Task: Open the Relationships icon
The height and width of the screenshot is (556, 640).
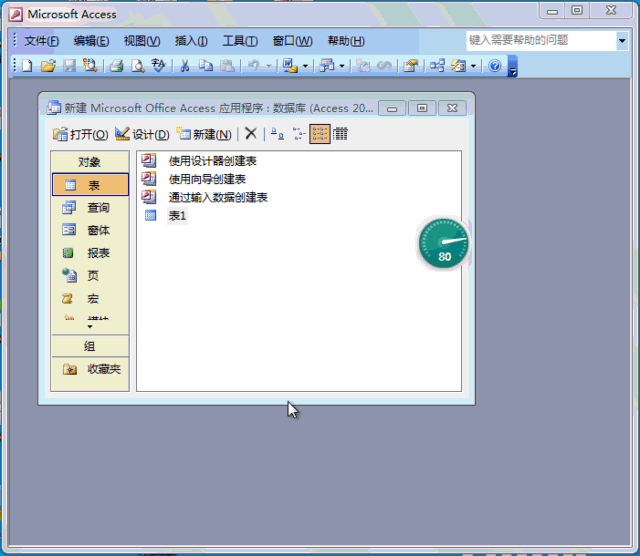Action: (437, 66)
